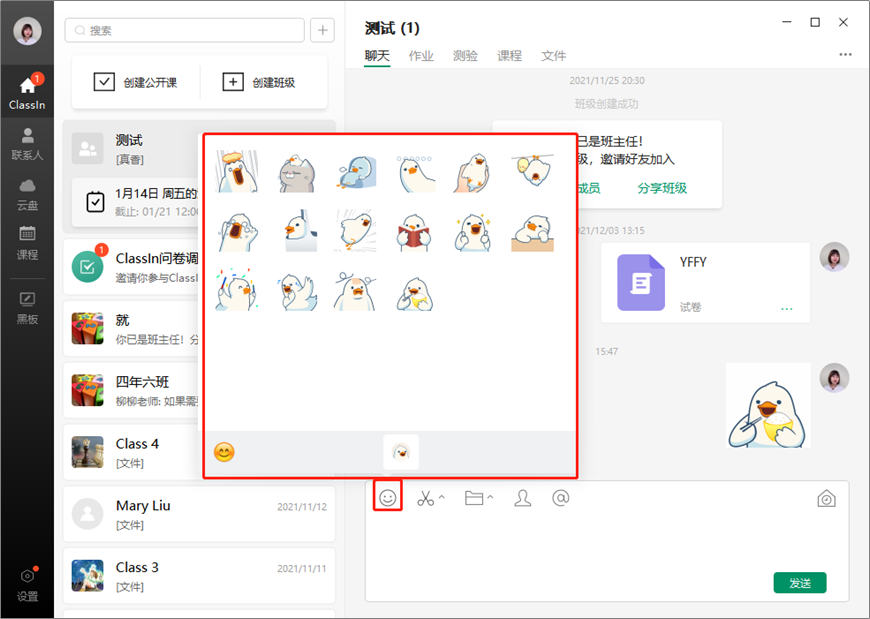Image resolution: width=870 pixels, height=619 pixels.
Task: Send the duck reading red book sticker
Action: [x=414, y=232]
